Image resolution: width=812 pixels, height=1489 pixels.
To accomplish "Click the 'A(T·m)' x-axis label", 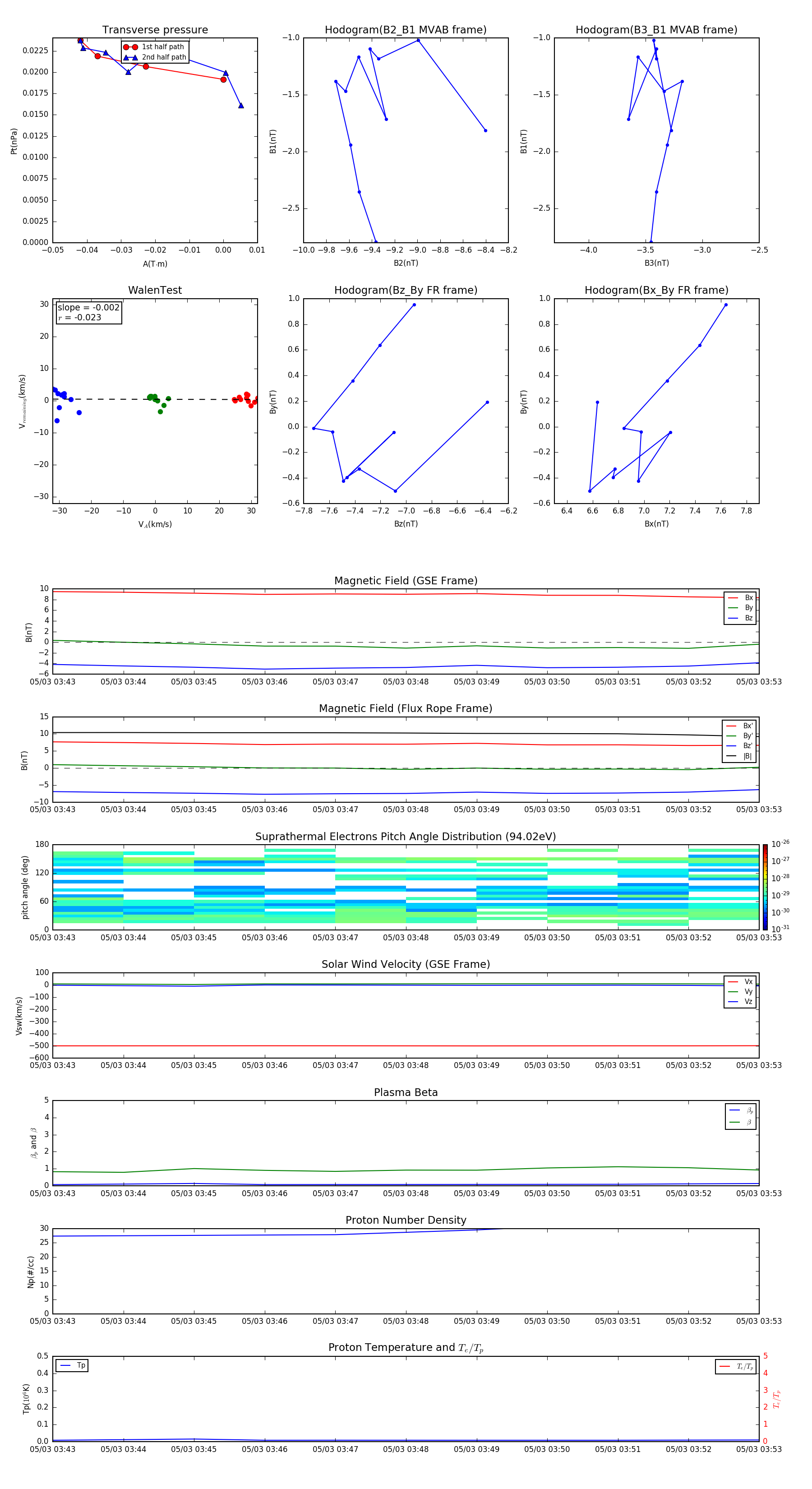I will tap(155, 264).
